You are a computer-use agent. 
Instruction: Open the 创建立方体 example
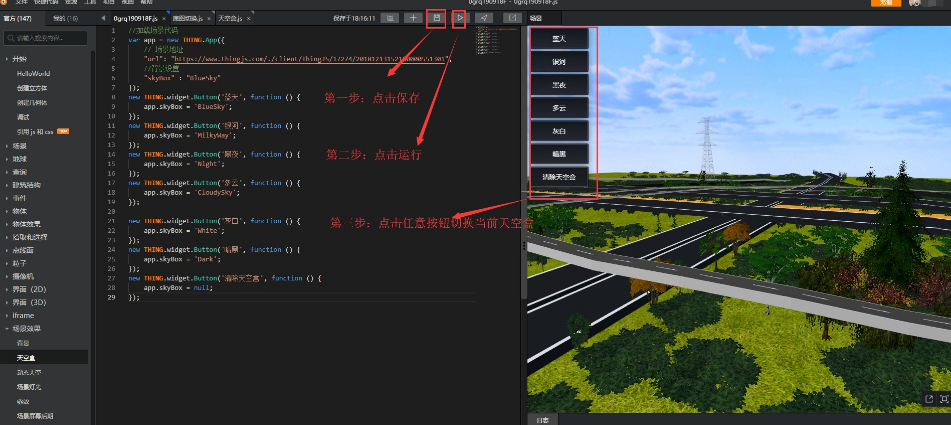(x=32, y=88)
